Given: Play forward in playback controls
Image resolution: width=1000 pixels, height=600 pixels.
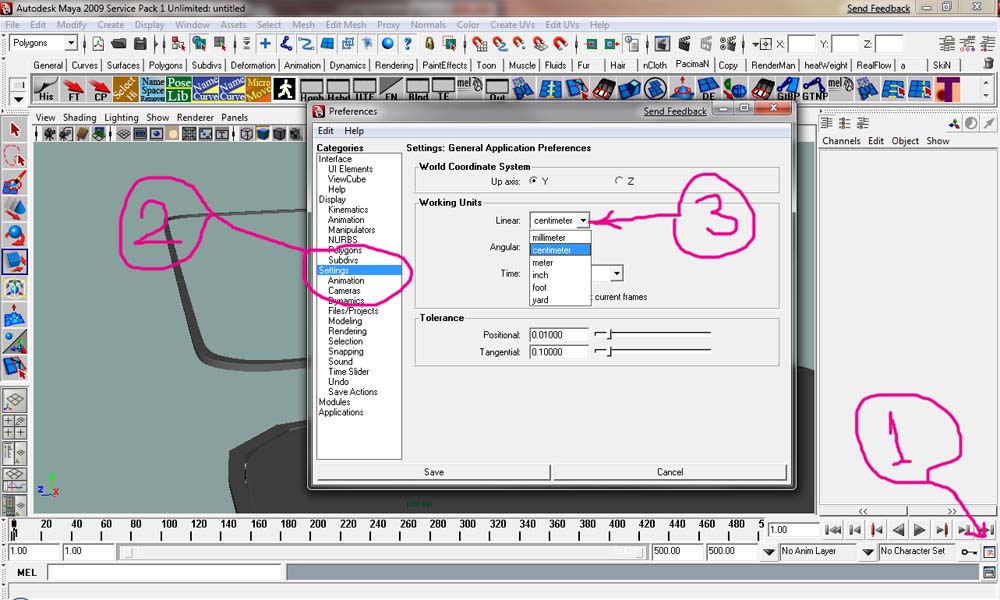Looking at the screenshot, I should click(x=919, y=530).
